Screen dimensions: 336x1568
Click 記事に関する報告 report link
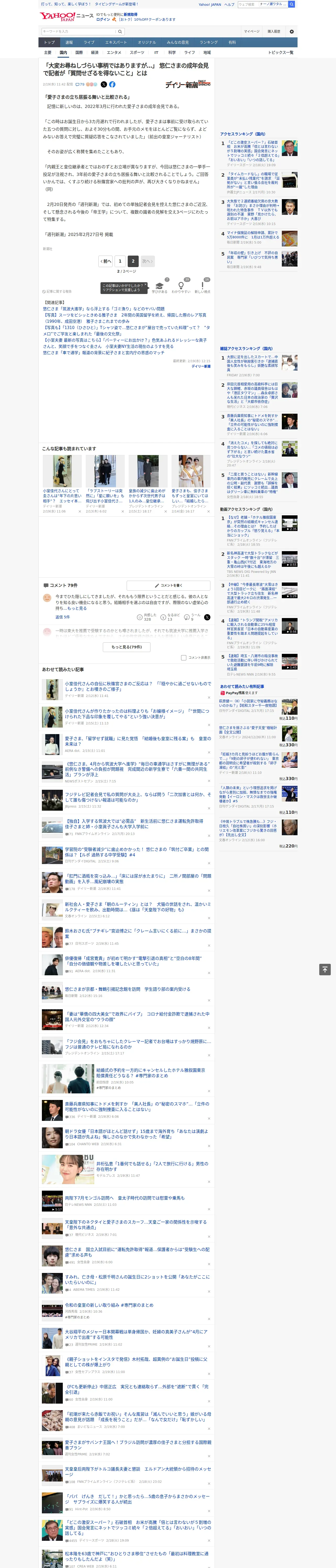pos(57,292)
